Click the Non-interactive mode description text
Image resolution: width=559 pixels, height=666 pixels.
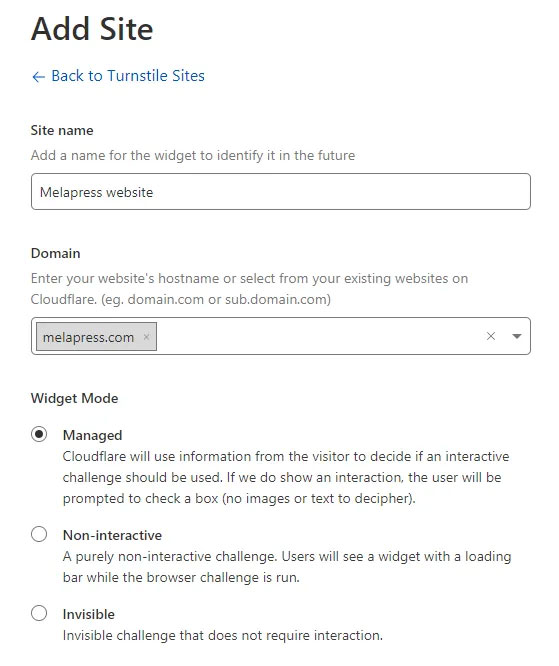pos(287,567)
